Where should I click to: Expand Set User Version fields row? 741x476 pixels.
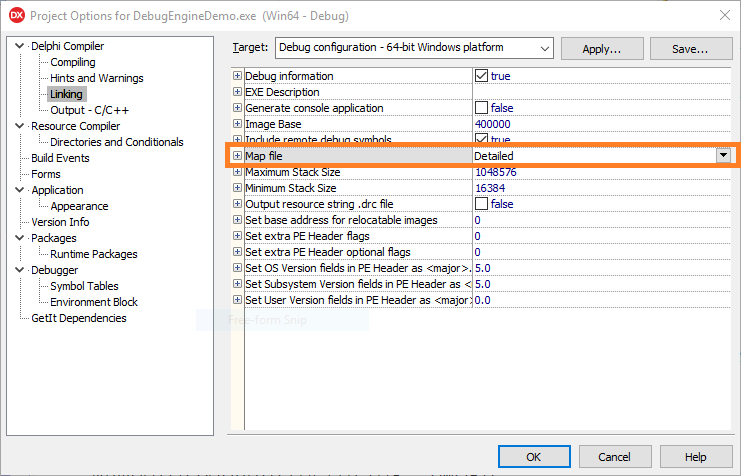[x=237, y=300]
